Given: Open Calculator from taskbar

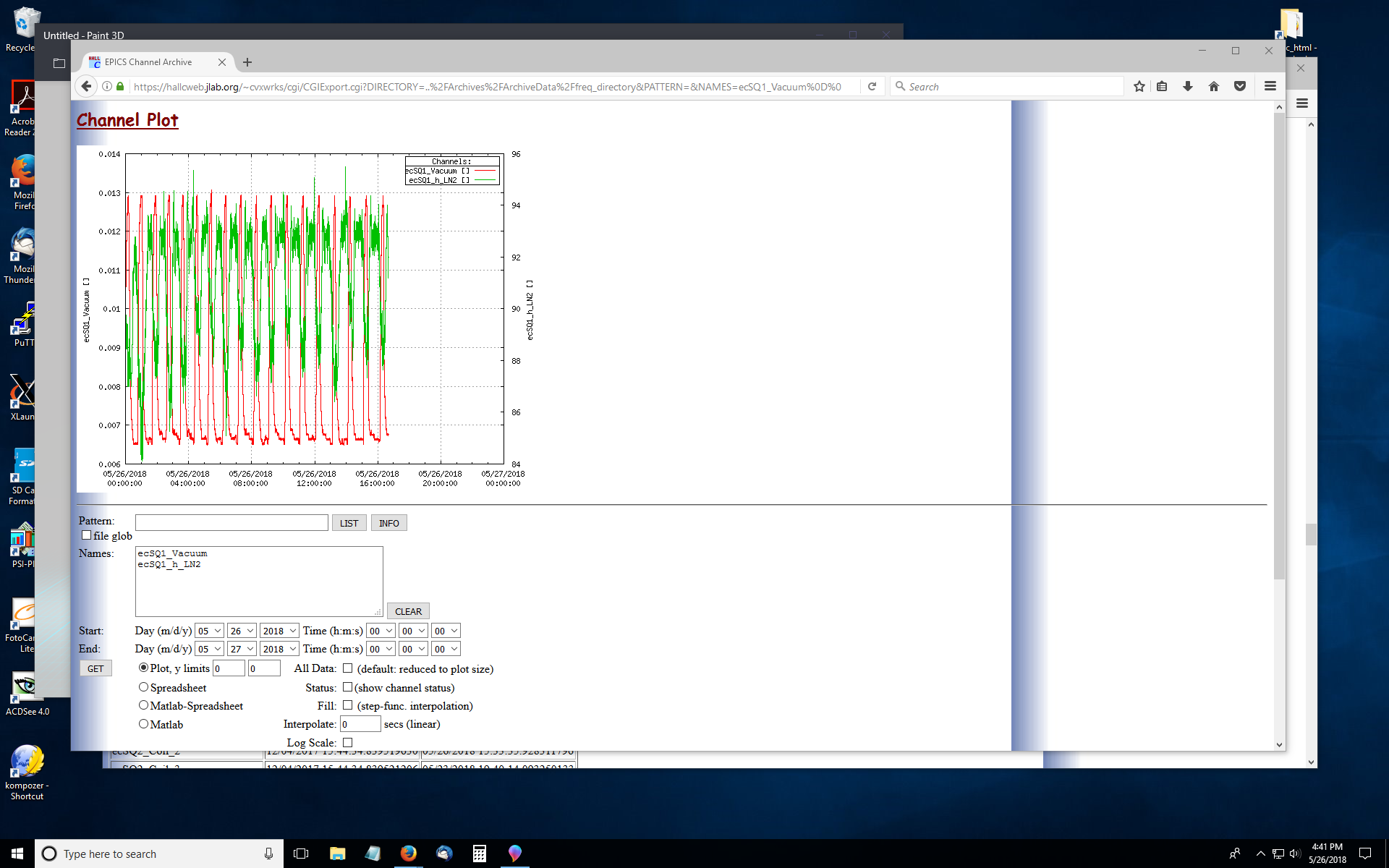Looking at the screenshot, I should tap(480, 854).
